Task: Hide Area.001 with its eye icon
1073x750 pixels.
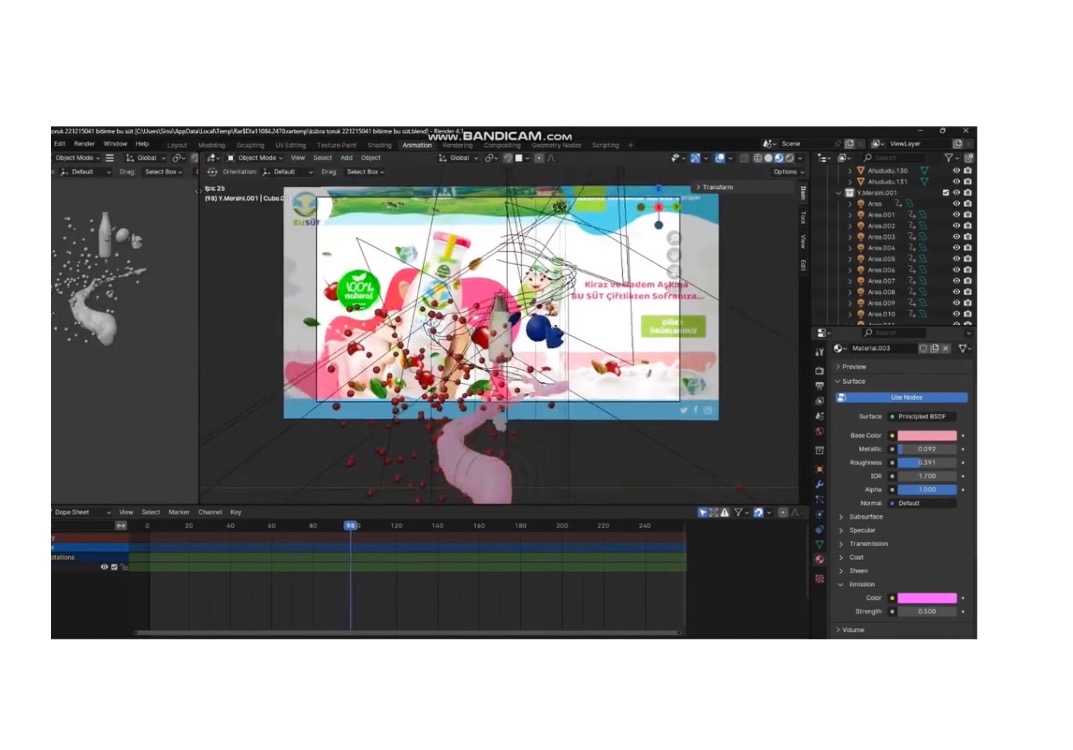Action: 957,215
